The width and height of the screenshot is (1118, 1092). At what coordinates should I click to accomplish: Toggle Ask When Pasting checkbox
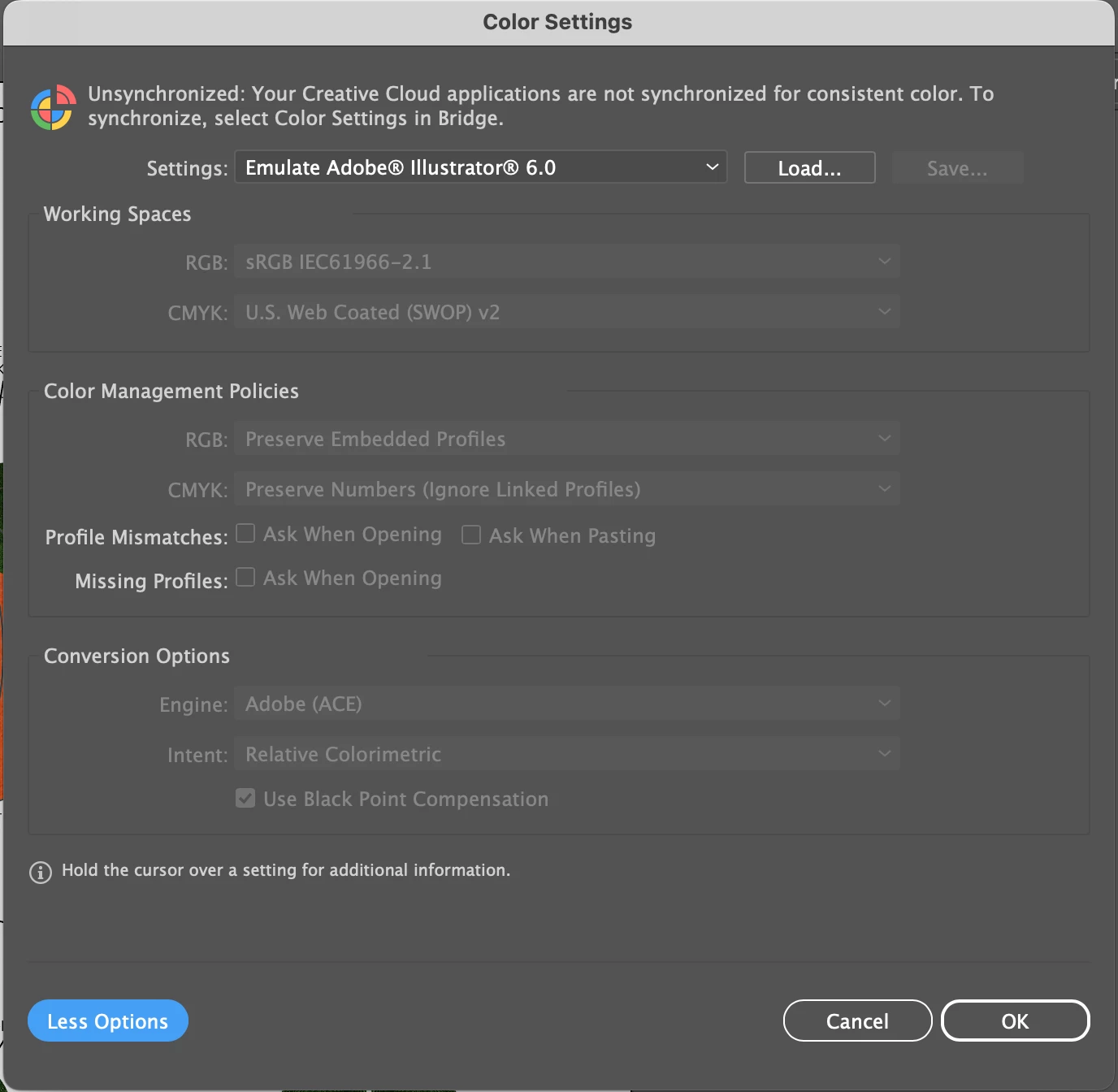(471, 535)
